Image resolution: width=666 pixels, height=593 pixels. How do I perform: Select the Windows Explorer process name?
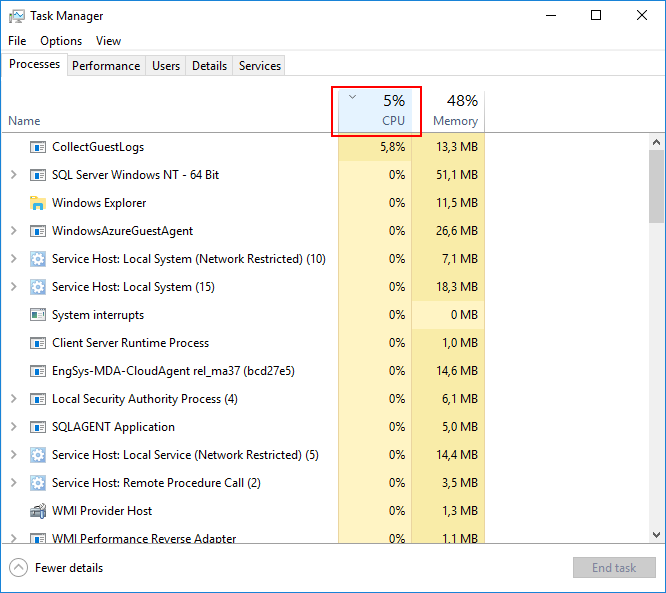click(x=99, y=203)
